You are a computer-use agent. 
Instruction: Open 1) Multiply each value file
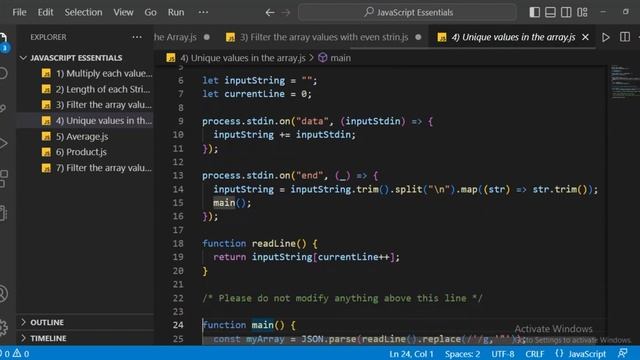click(x=85, y=73)
